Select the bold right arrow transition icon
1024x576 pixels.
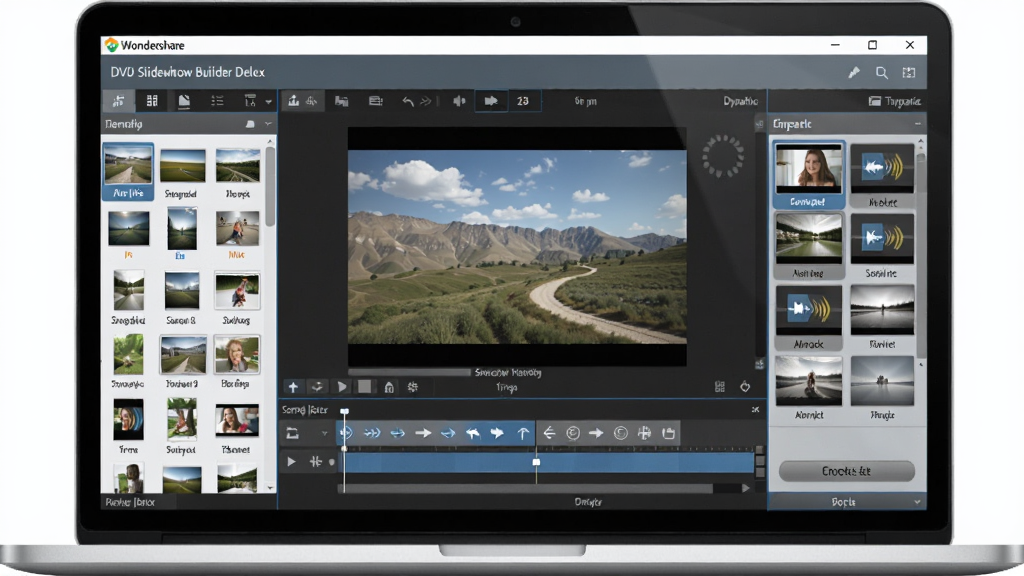(x=498, y=433)
